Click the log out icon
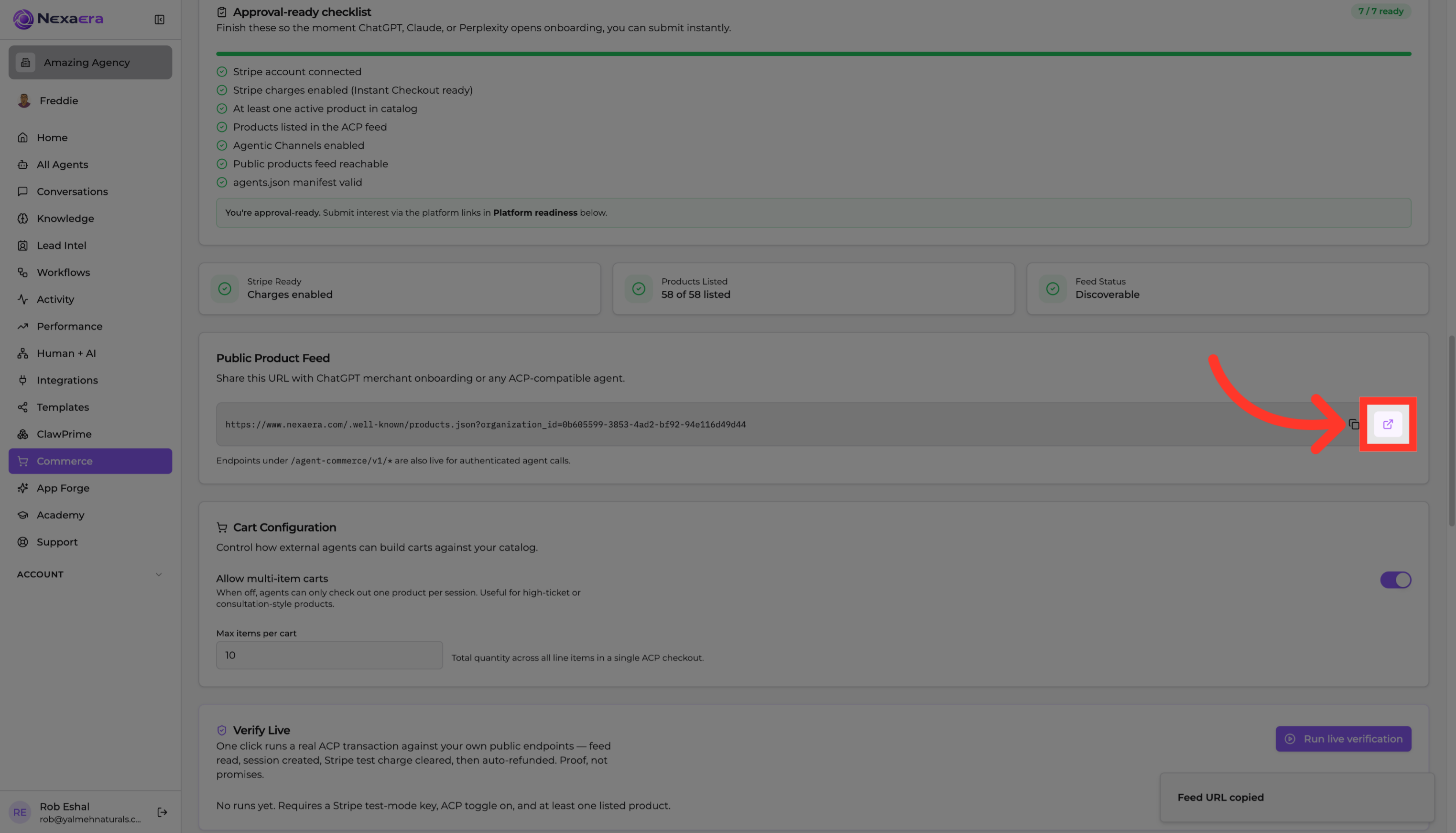The width and height of the screenshot is (1456, 833). point(163,812)
